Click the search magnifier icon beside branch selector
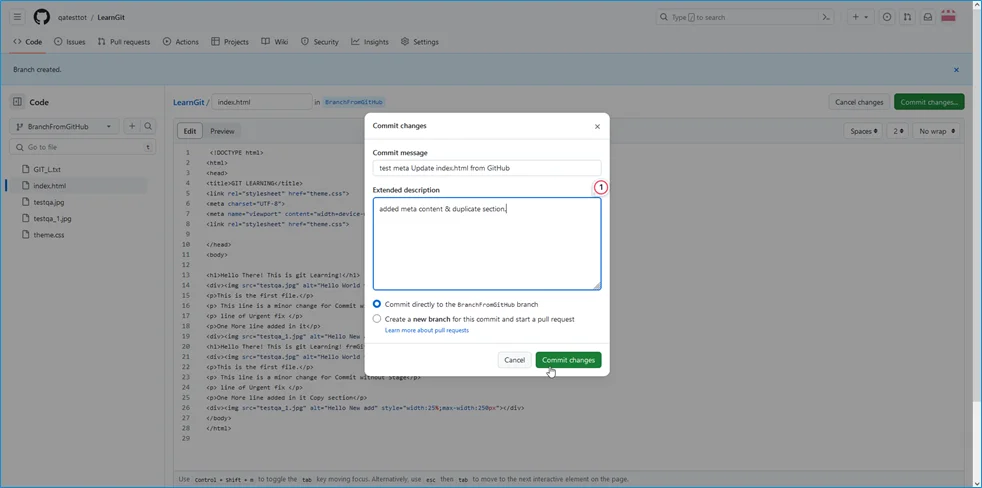This screenshot has width=982, height=488. pos(148,127)
